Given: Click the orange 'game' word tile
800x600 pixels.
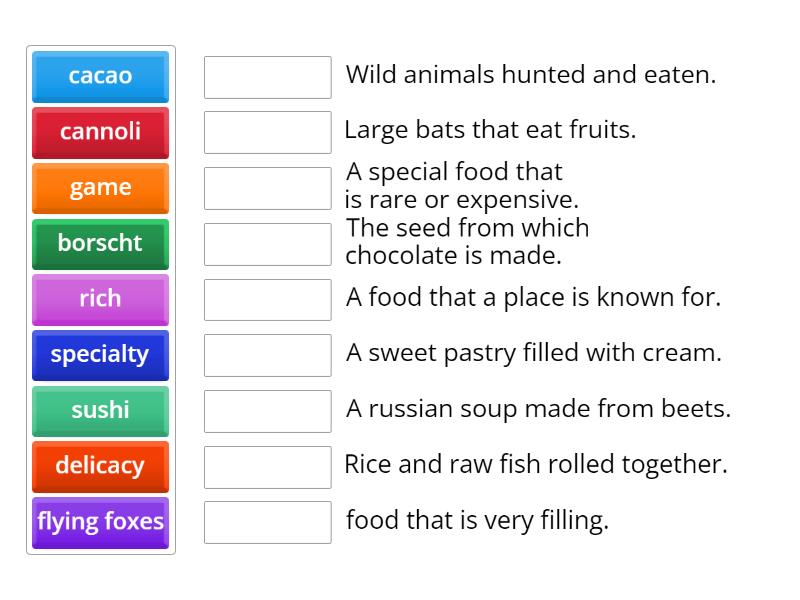Looking at the screenshot, I should (100, 188).
